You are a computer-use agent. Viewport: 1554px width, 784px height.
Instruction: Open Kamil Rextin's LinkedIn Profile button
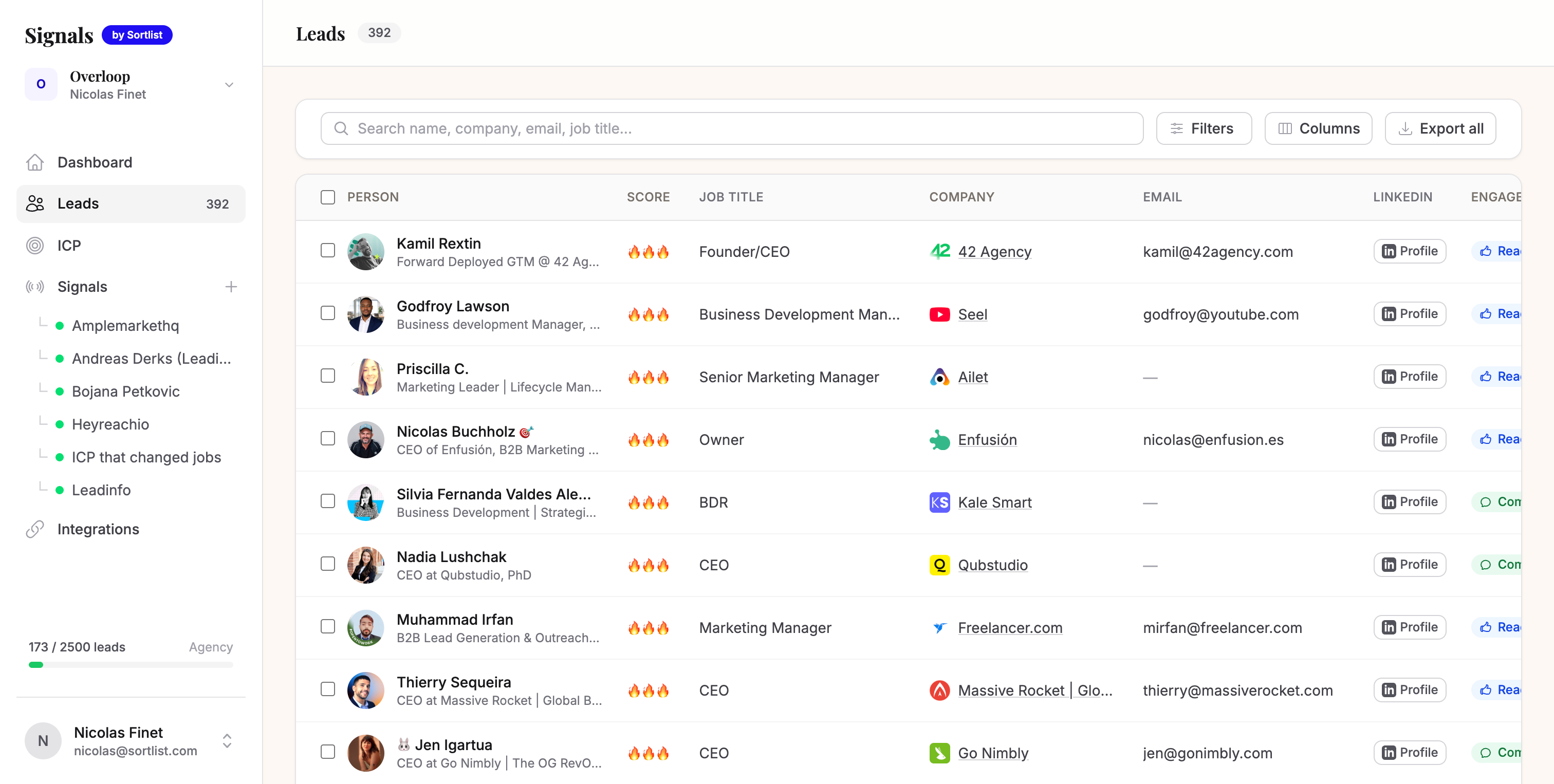[x=1409, y=251]
